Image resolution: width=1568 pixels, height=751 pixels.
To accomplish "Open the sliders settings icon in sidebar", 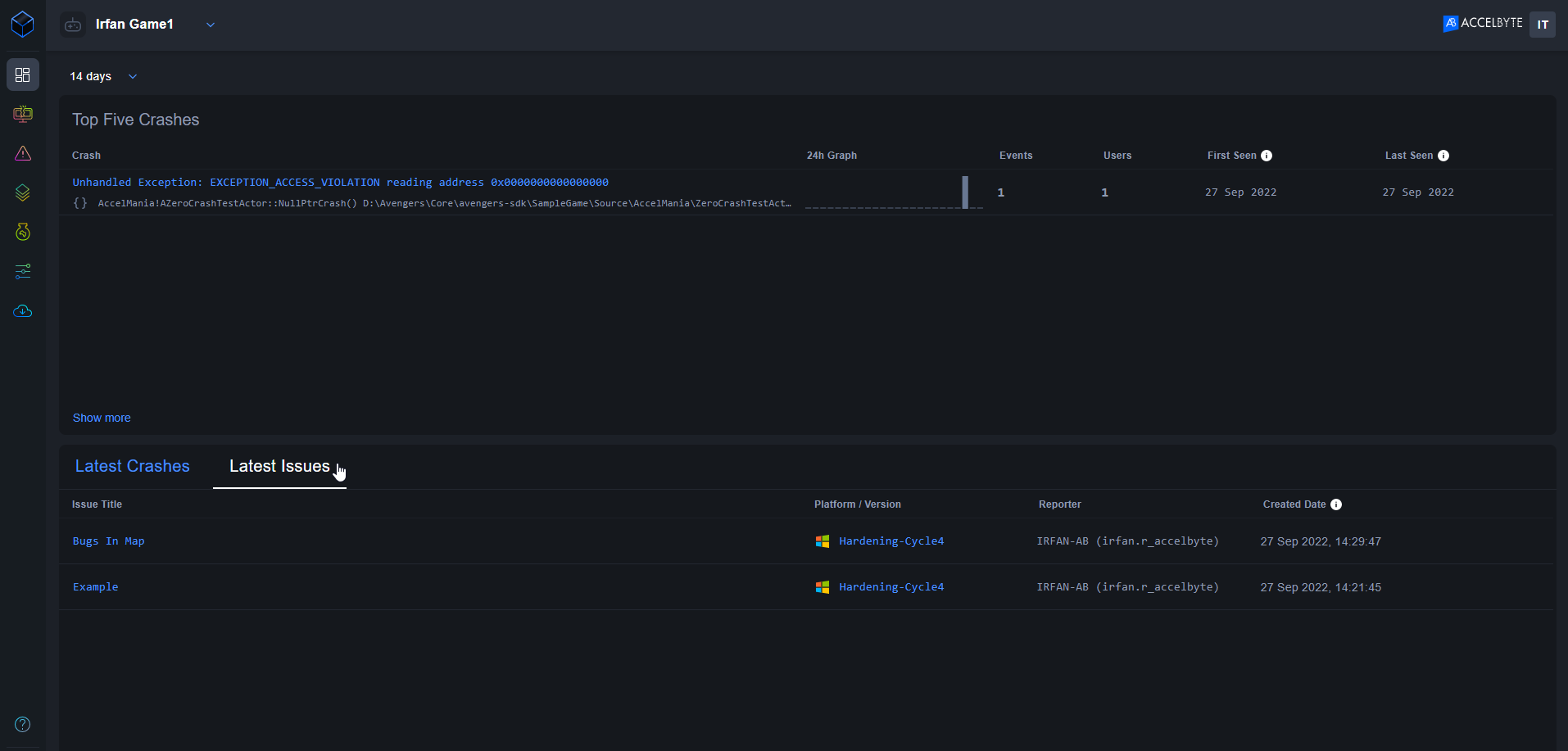I will click(23, 271).
